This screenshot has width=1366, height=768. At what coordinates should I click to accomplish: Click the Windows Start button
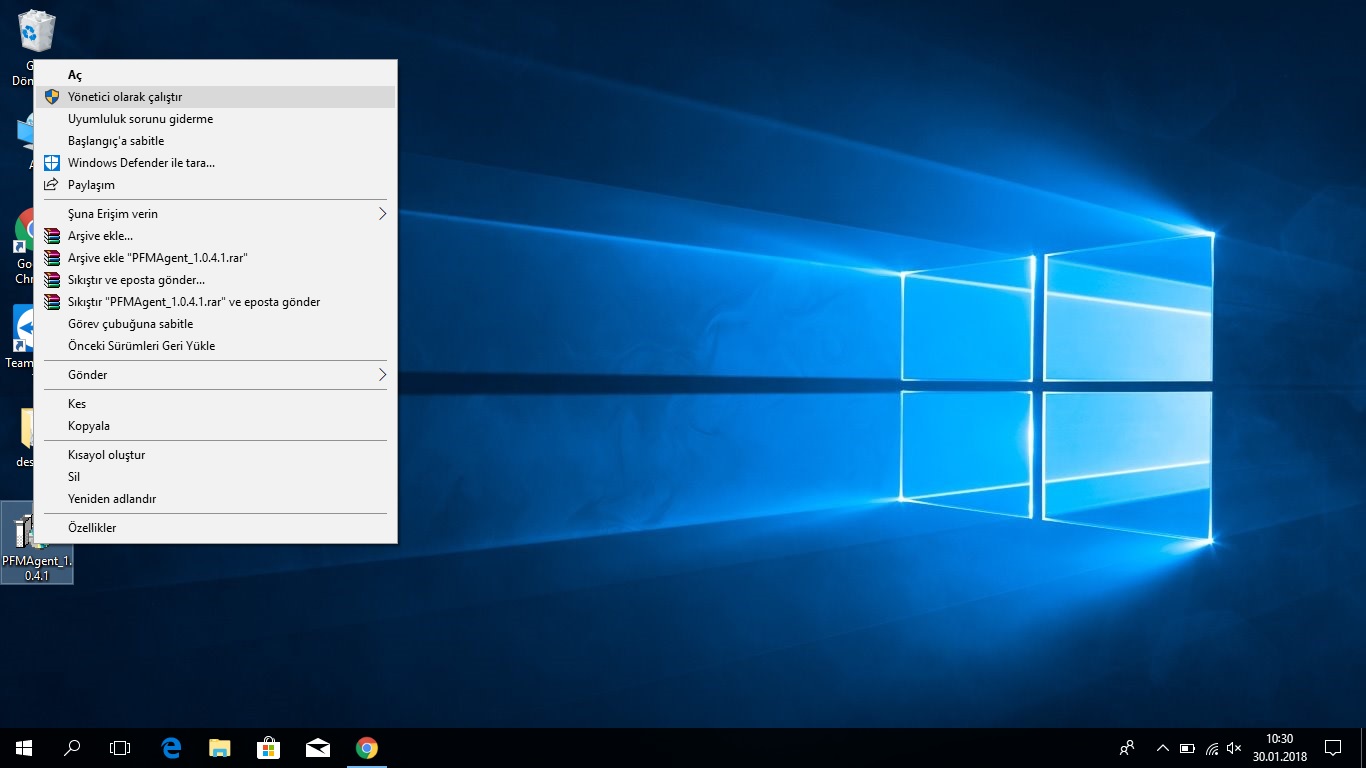pyautogui.click(x=24, y=748)
